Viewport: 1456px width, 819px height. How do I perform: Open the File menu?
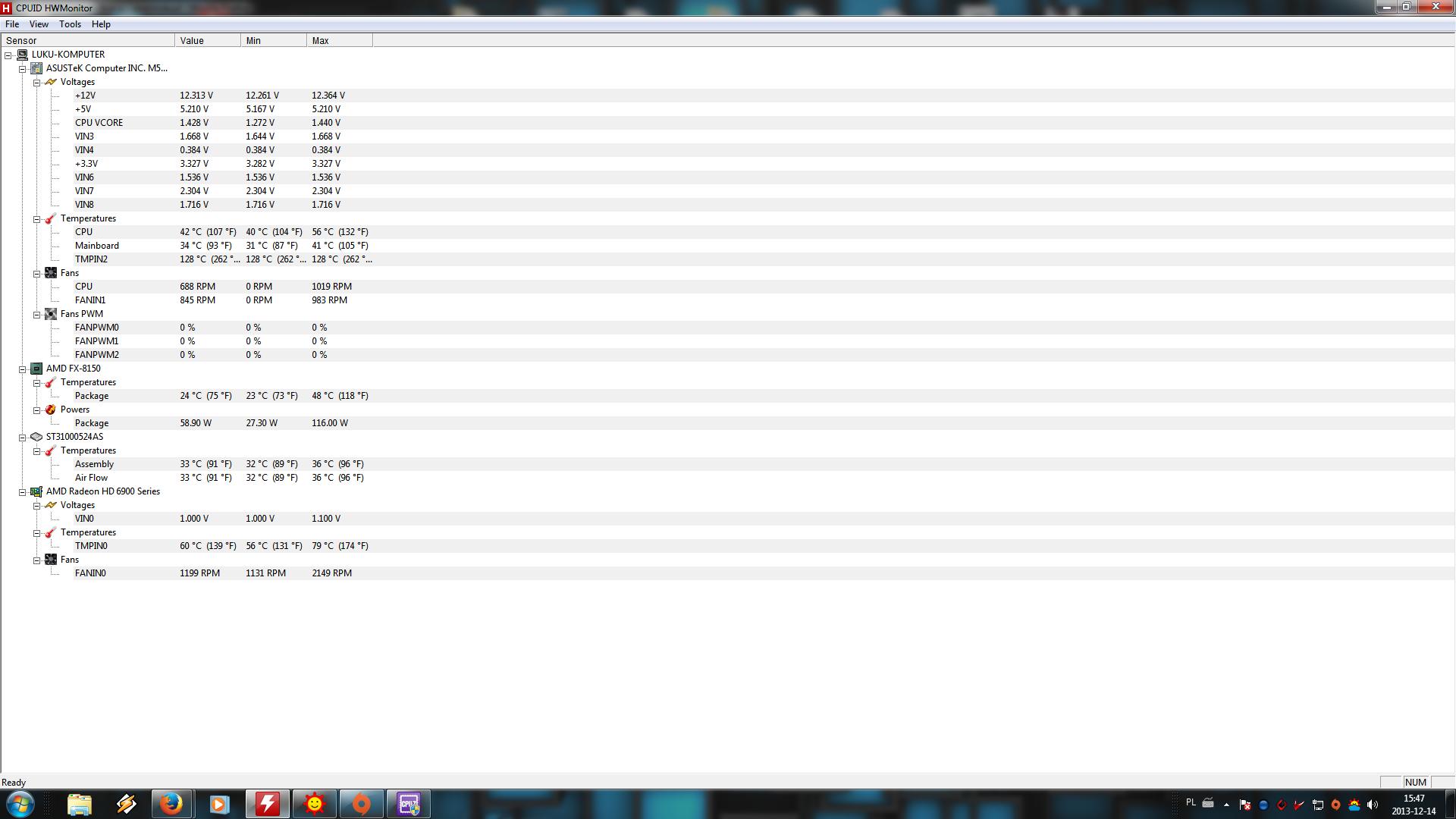coord(12,24)
